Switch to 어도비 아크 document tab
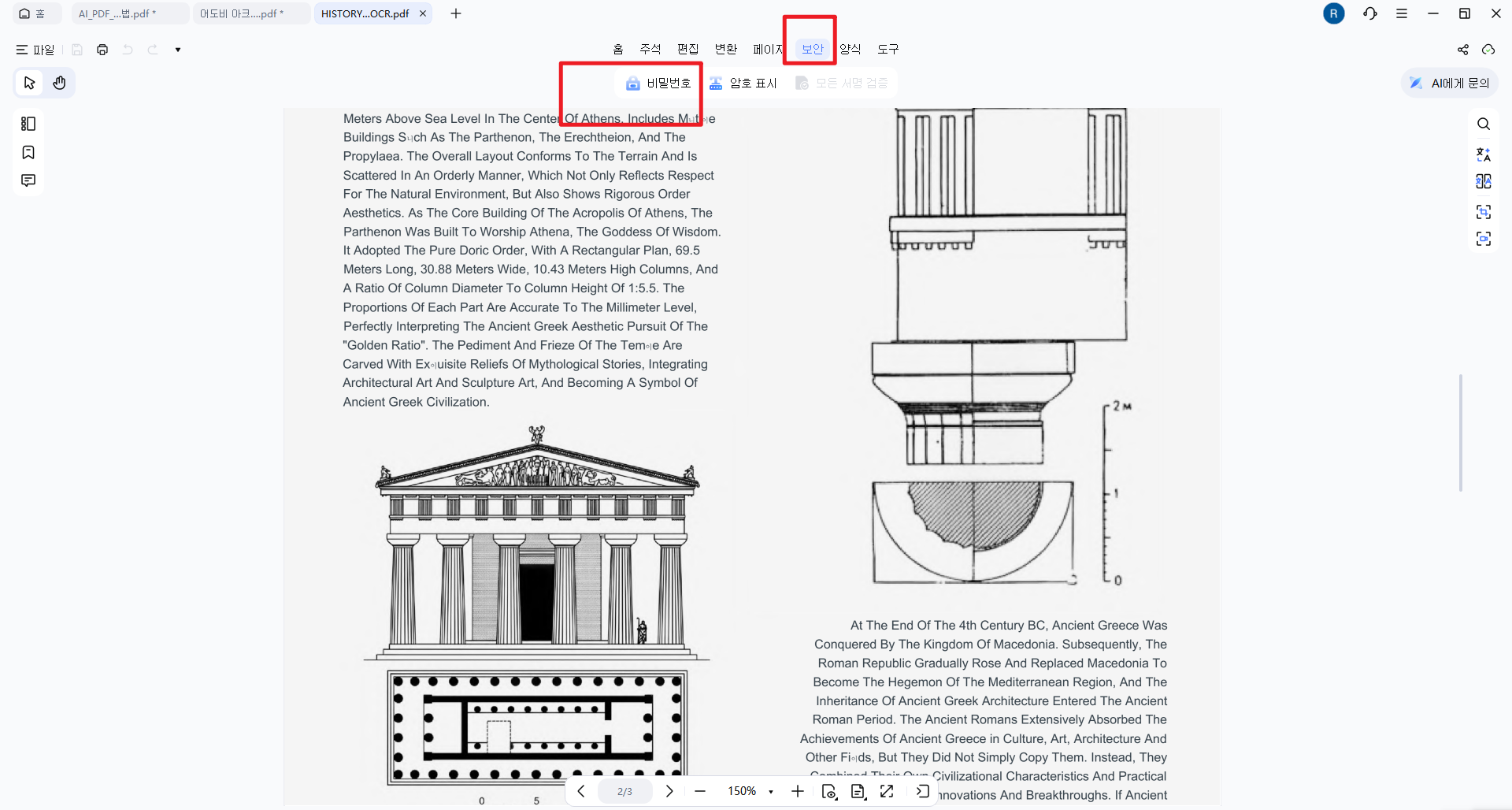This screenshot has width=1512, height=810. [x=251, y=13]
